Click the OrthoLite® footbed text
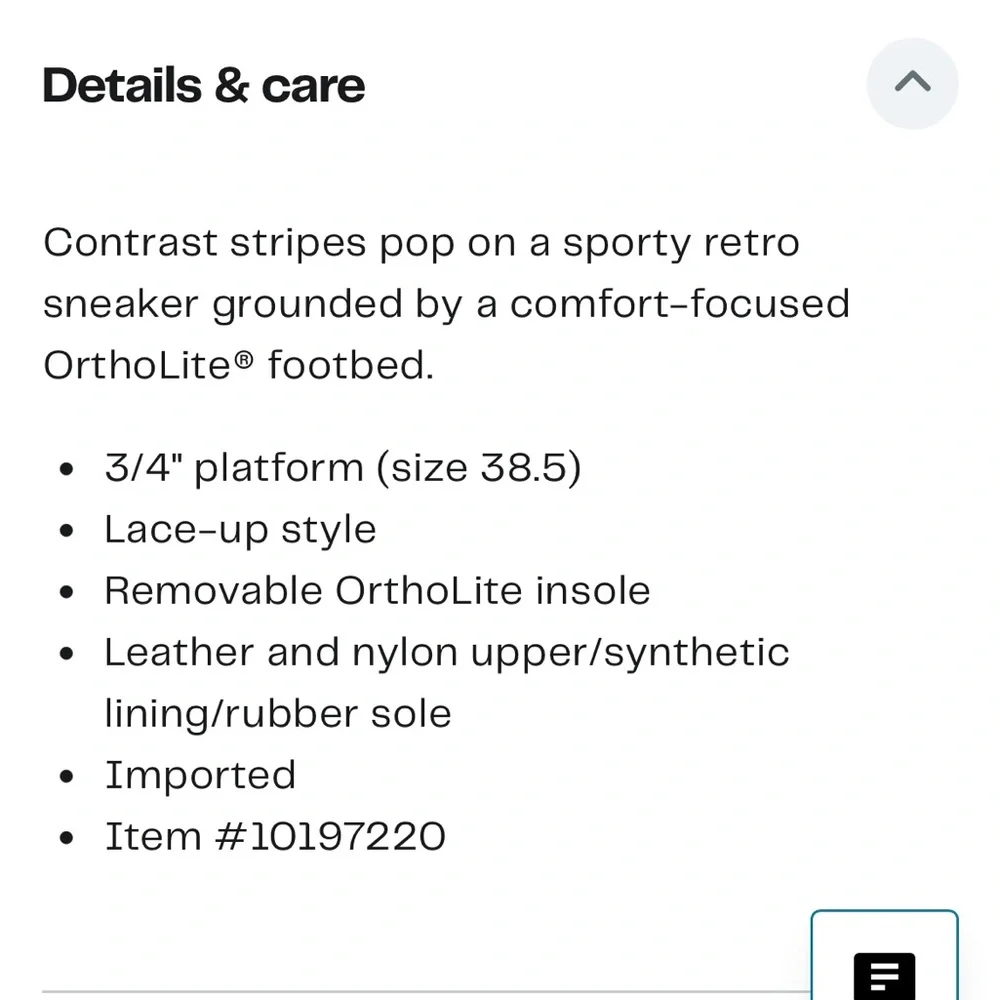Viewport: 1000px width, 1000px height. [x=238, y=365]
